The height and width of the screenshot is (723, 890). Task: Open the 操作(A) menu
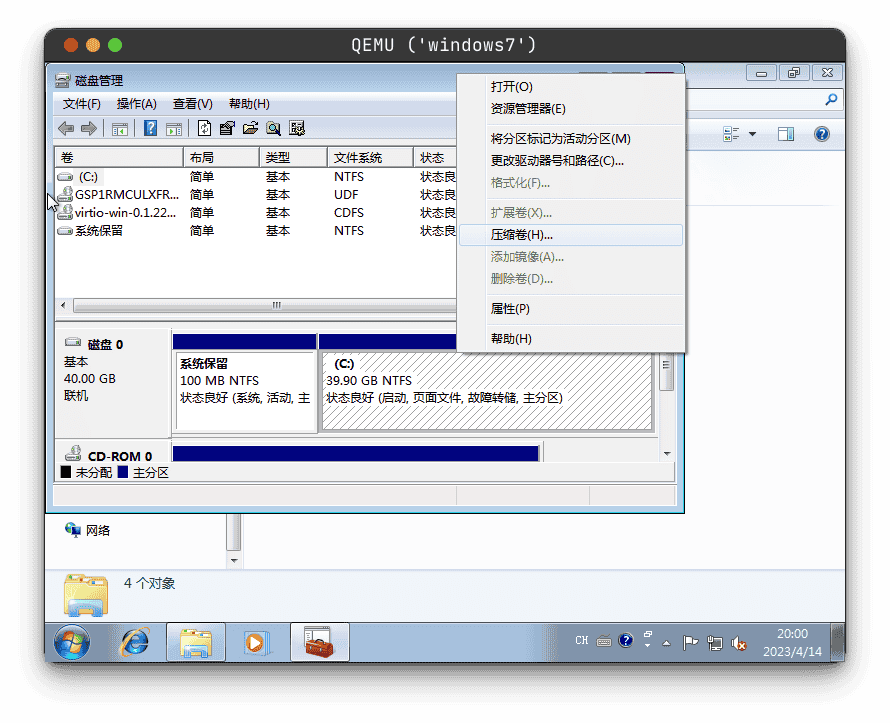pyautogui.click(x=137, y=104)
